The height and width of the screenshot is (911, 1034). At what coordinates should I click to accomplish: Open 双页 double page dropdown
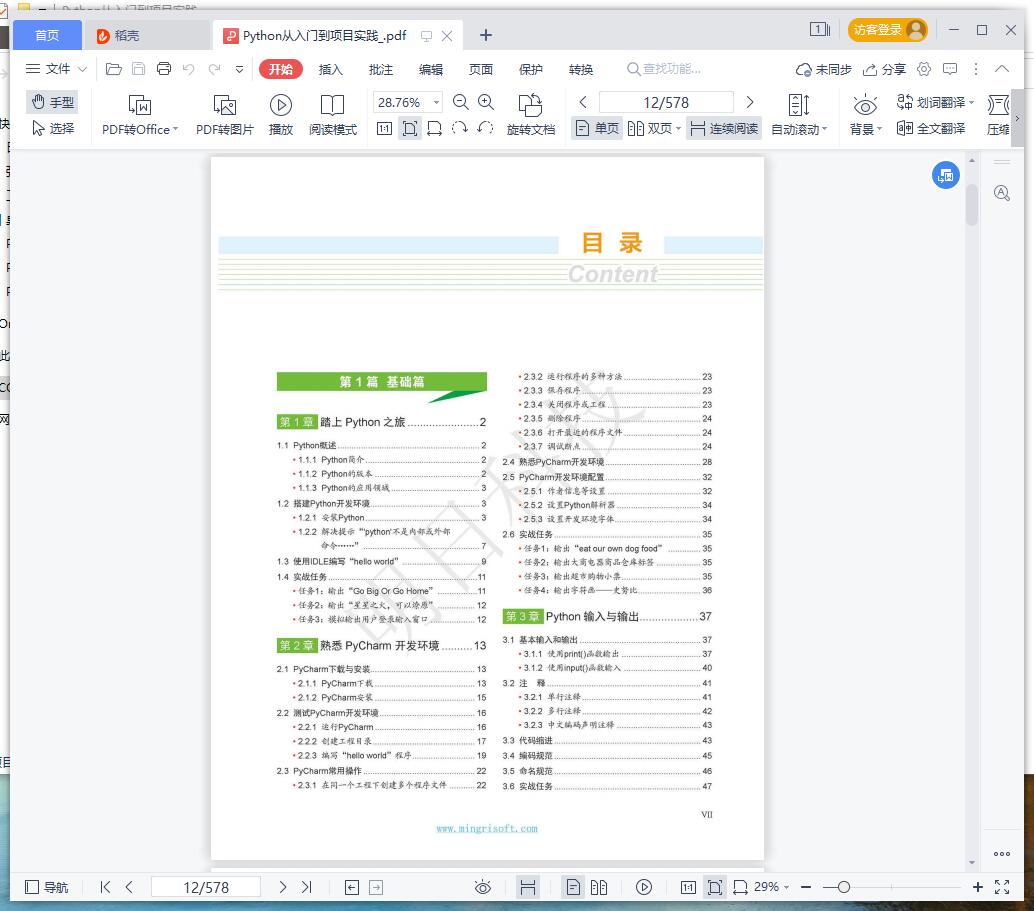coord(654,128)
